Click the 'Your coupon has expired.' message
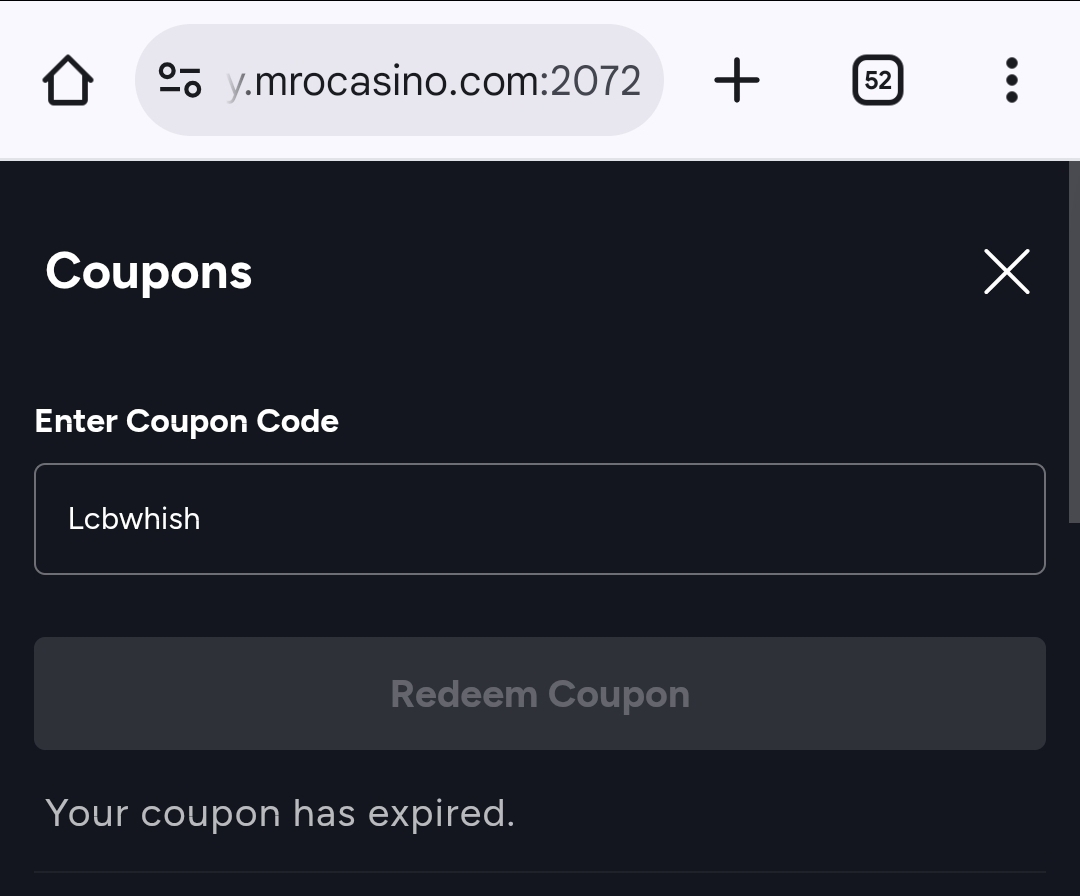 [280, 814]
